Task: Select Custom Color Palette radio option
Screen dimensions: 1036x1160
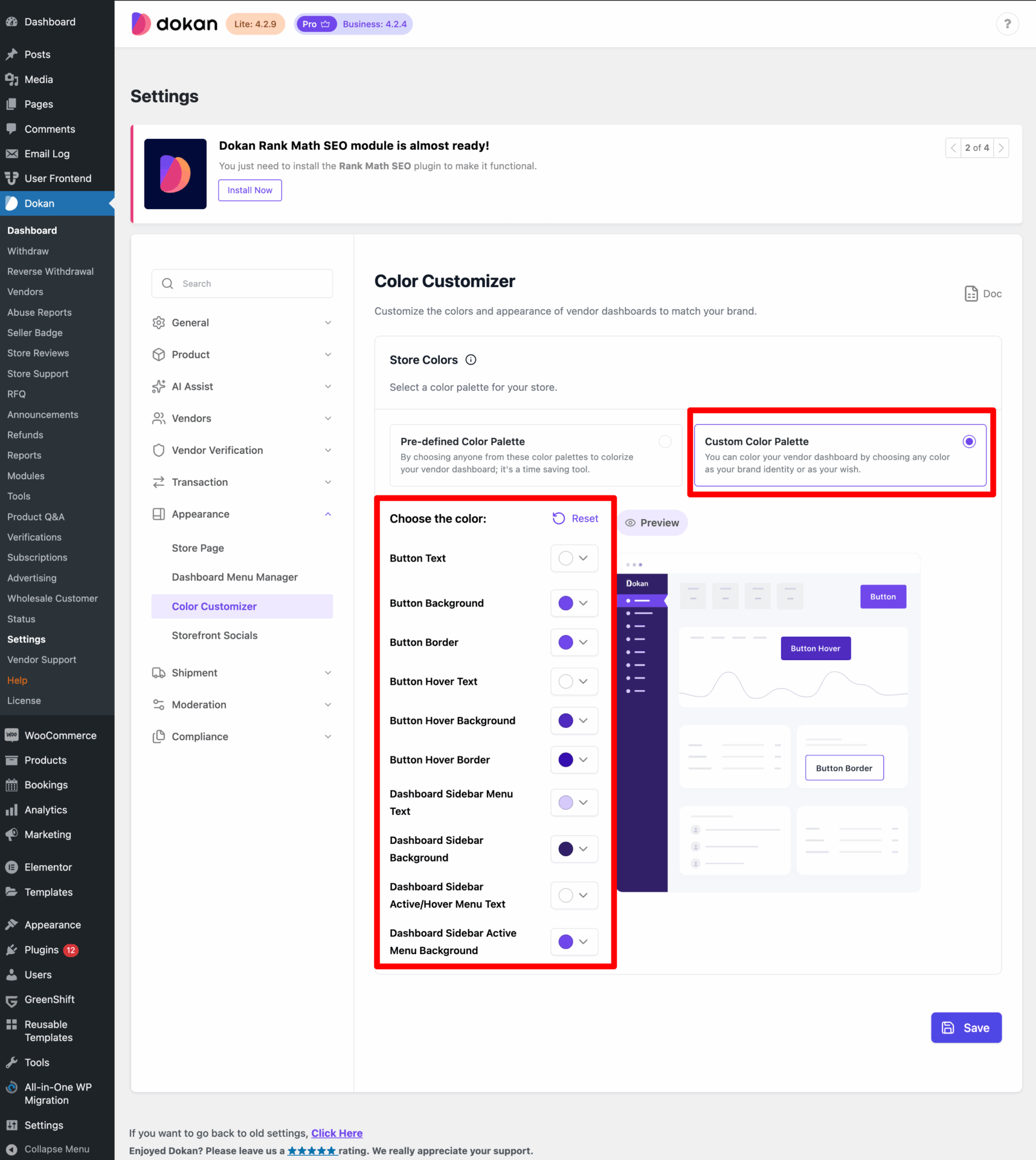Action: click(x=969, y=442)
